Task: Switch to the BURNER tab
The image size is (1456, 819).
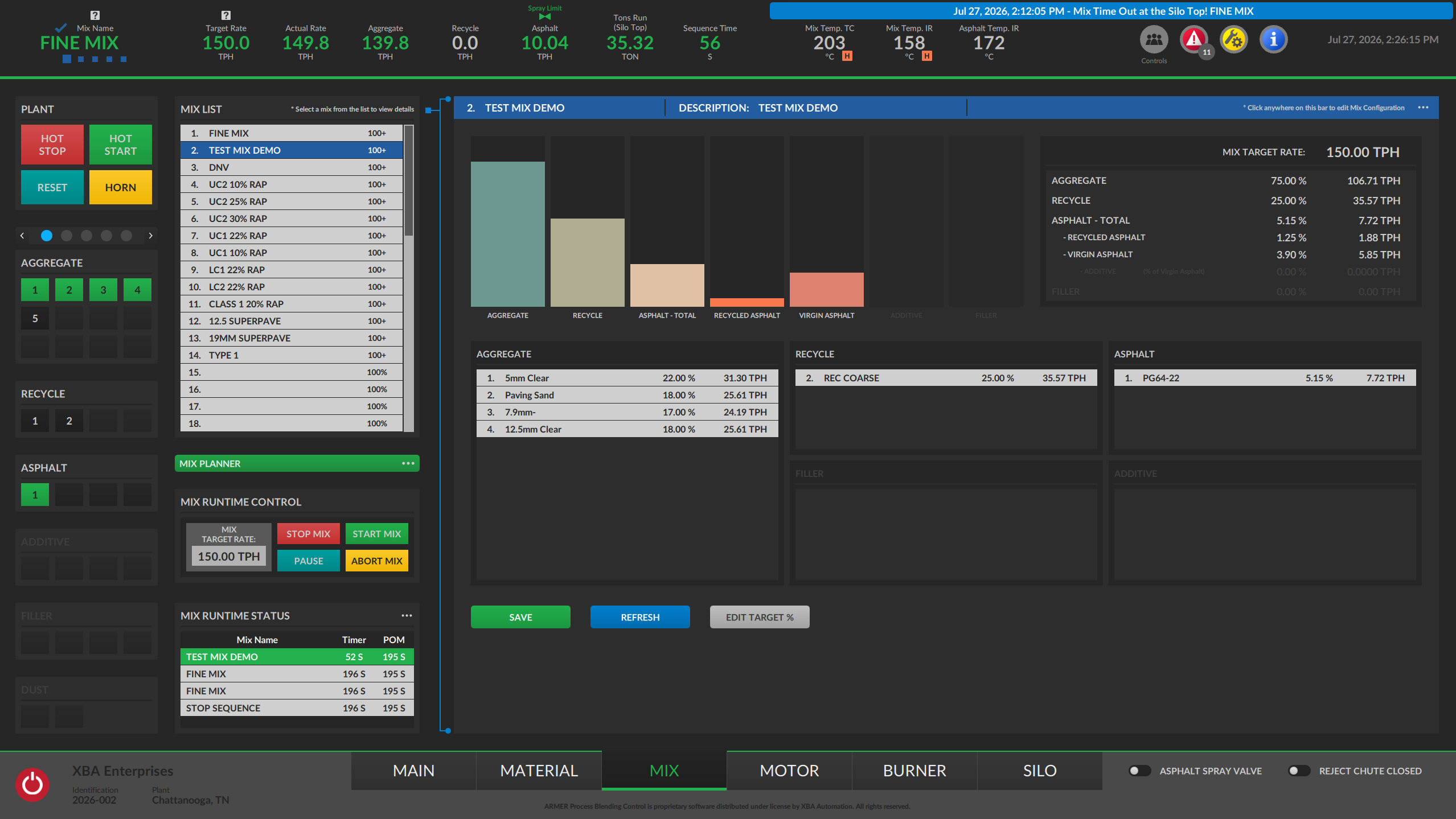Action: 914,771
